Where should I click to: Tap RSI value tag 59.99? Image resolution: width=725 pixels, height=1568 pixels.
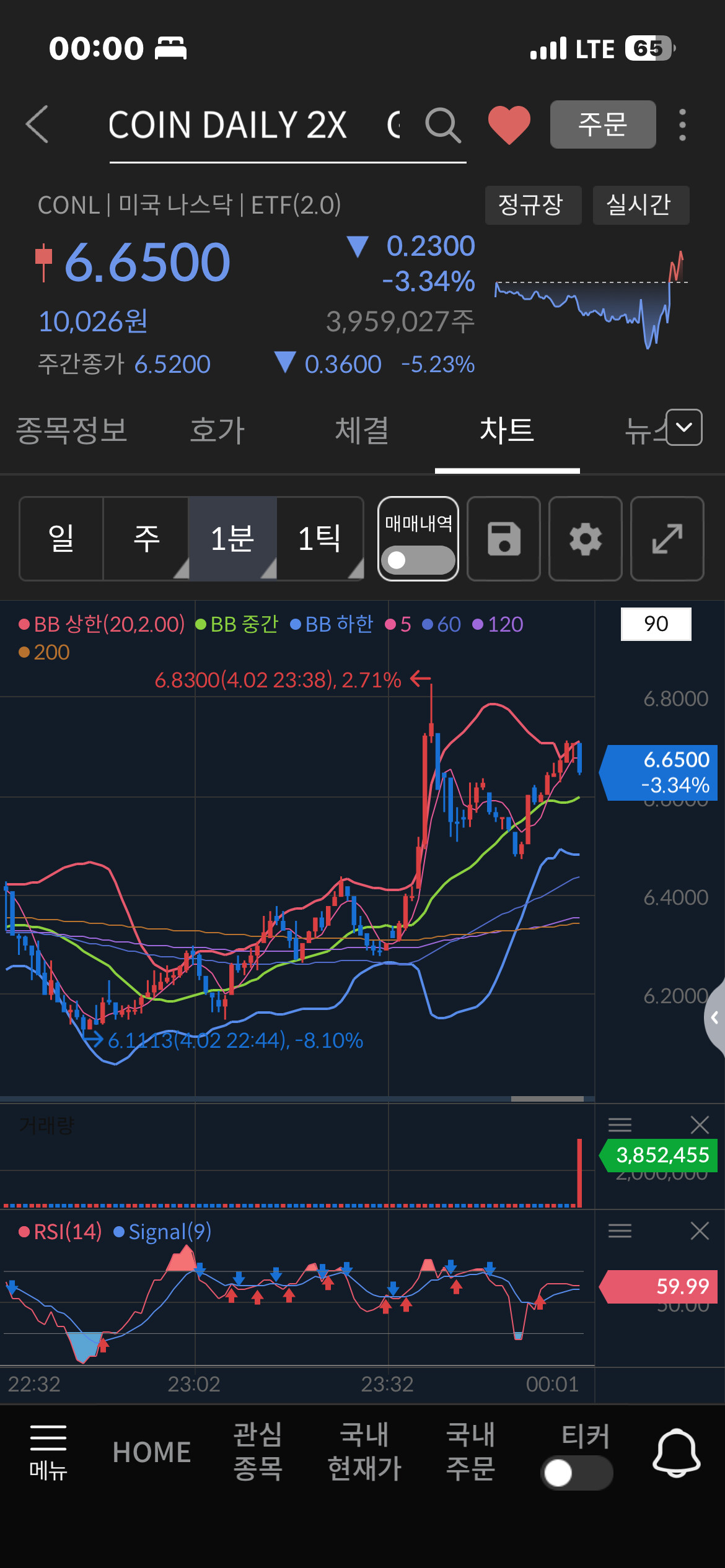658,1286
